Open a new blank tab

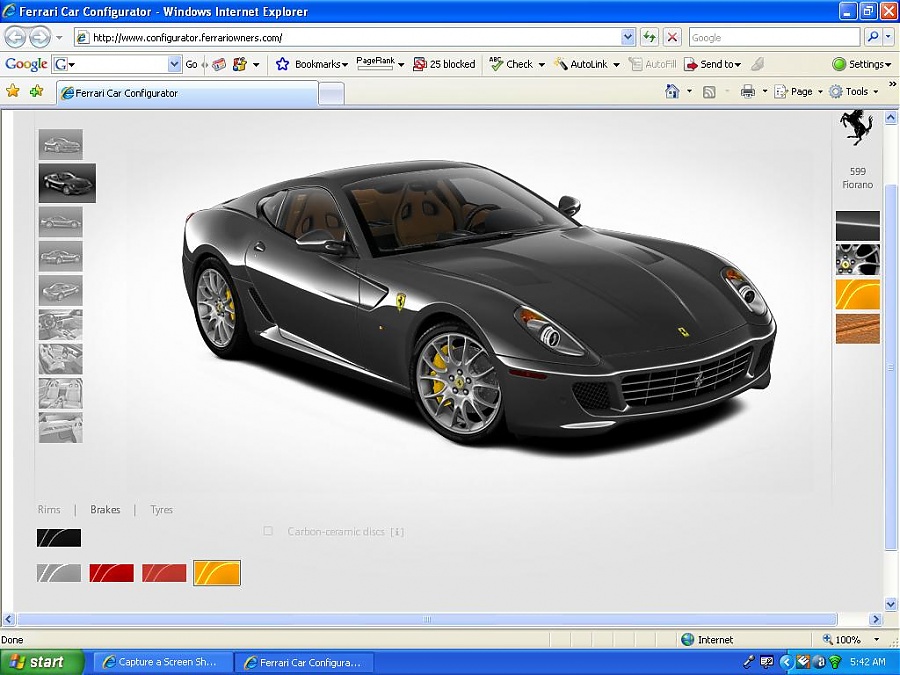point(331,94)
